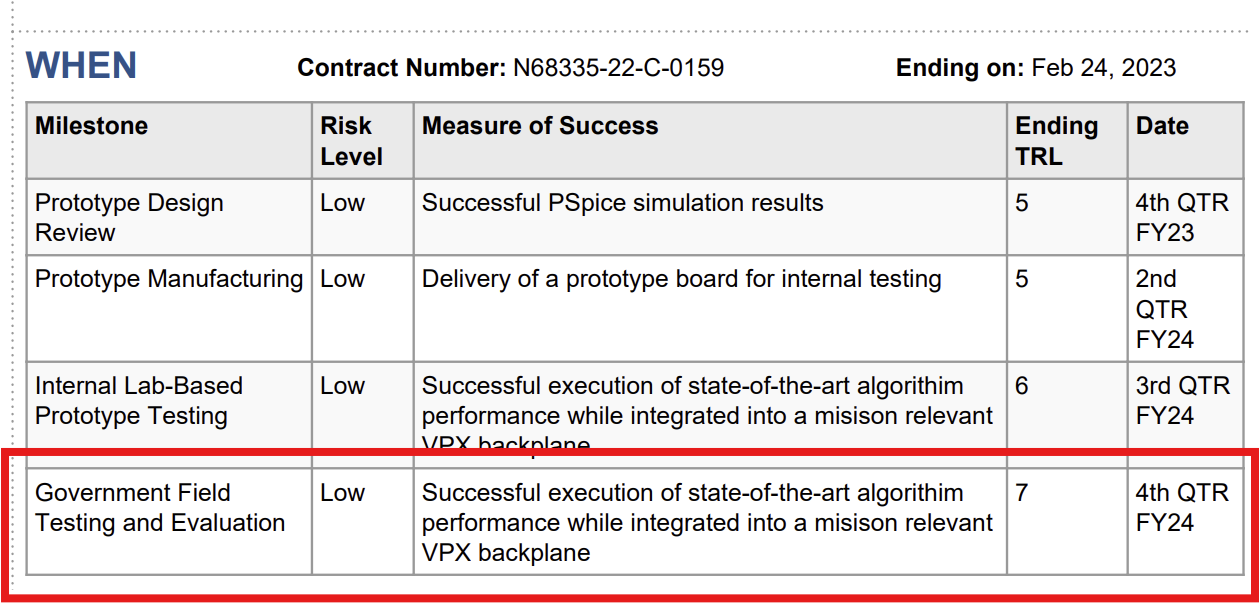Click the contract number N68335-22-C-0159
The image size is (1259, 603).
pyautogui.click(x=618, y=68)
